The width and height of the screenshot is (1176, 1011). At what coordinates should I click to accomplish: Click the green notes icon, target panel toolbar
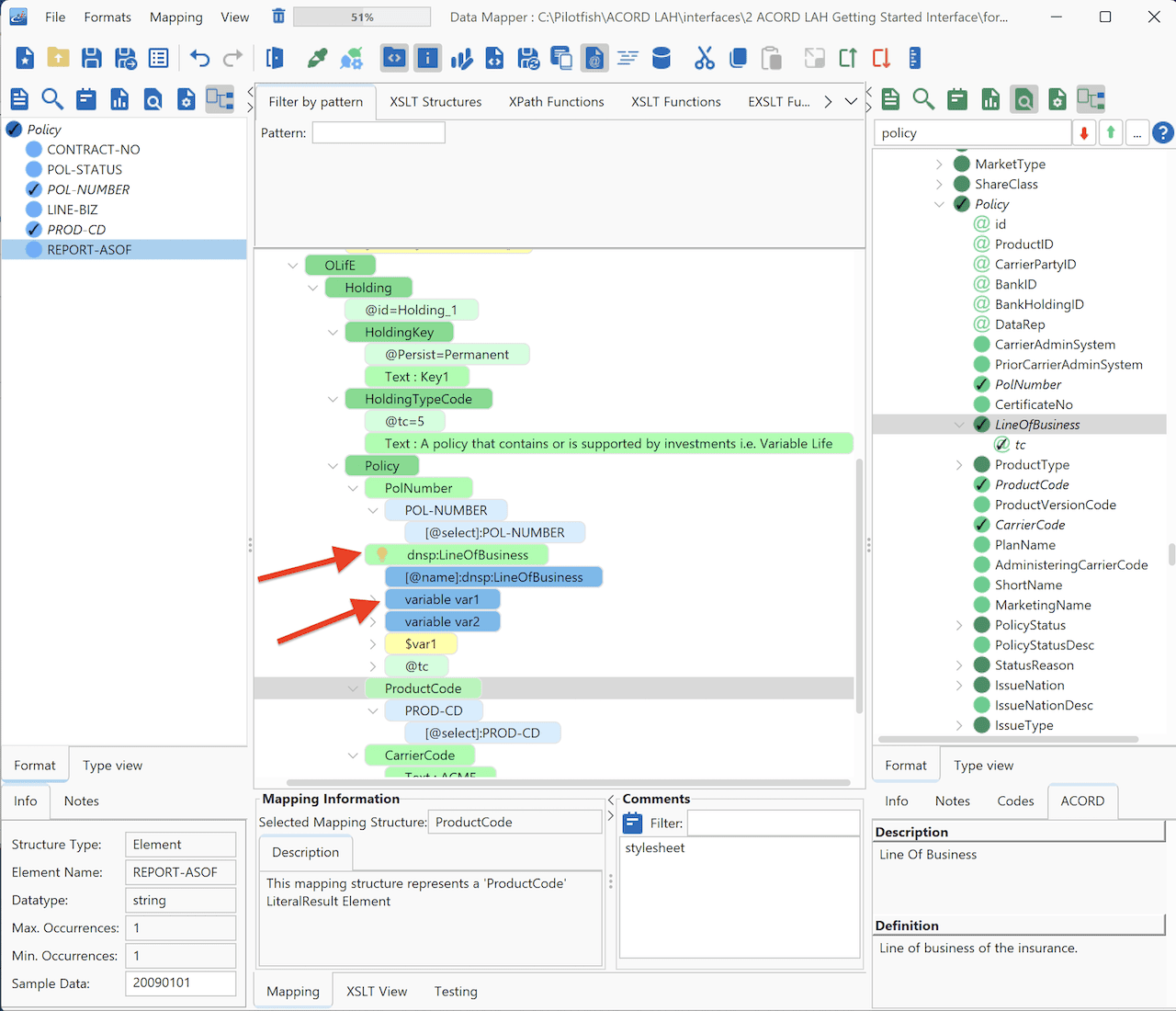[x=957, y=98]
